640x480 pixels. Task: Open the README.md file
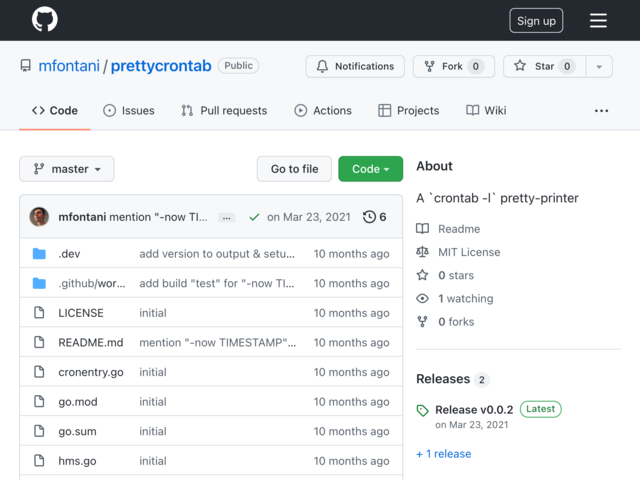click(x=91, y=342)
